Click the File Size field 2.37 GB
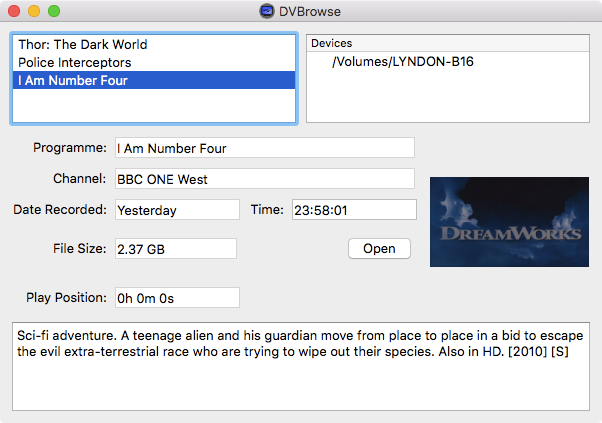Viewport: 602px width, 423px height. tap(176, 249)
